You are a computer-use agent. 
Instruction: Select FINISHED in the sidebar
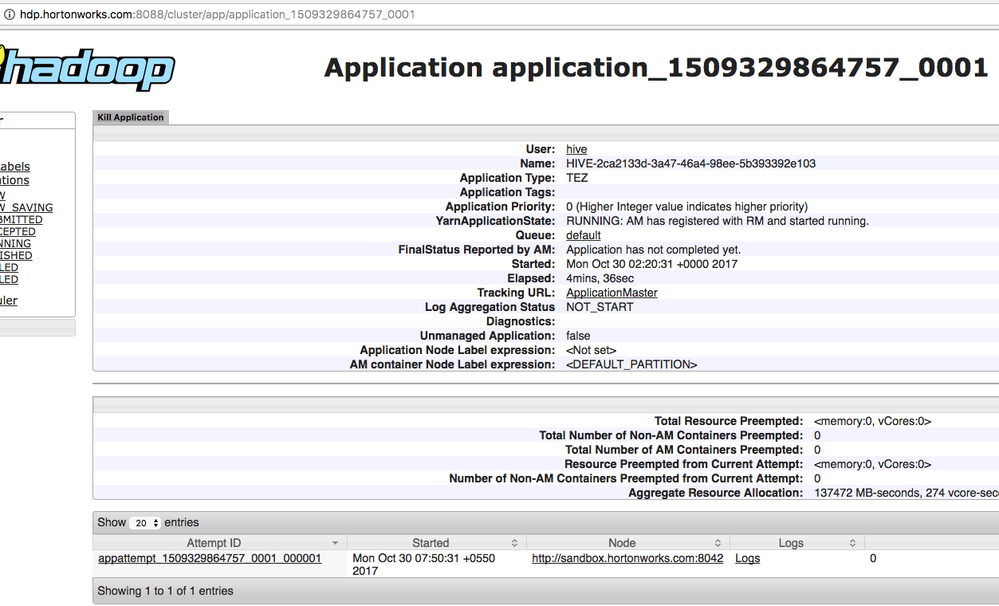(17, 255)
